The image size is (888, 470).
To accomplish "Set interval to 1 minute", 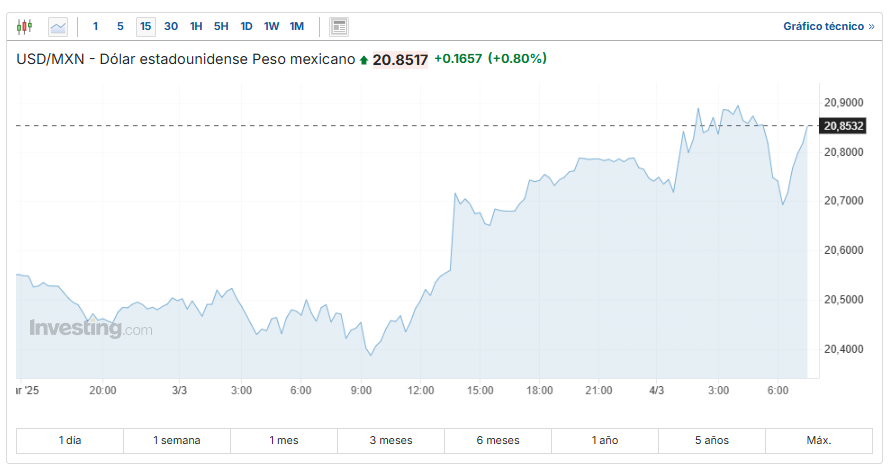I will (96, 27).
